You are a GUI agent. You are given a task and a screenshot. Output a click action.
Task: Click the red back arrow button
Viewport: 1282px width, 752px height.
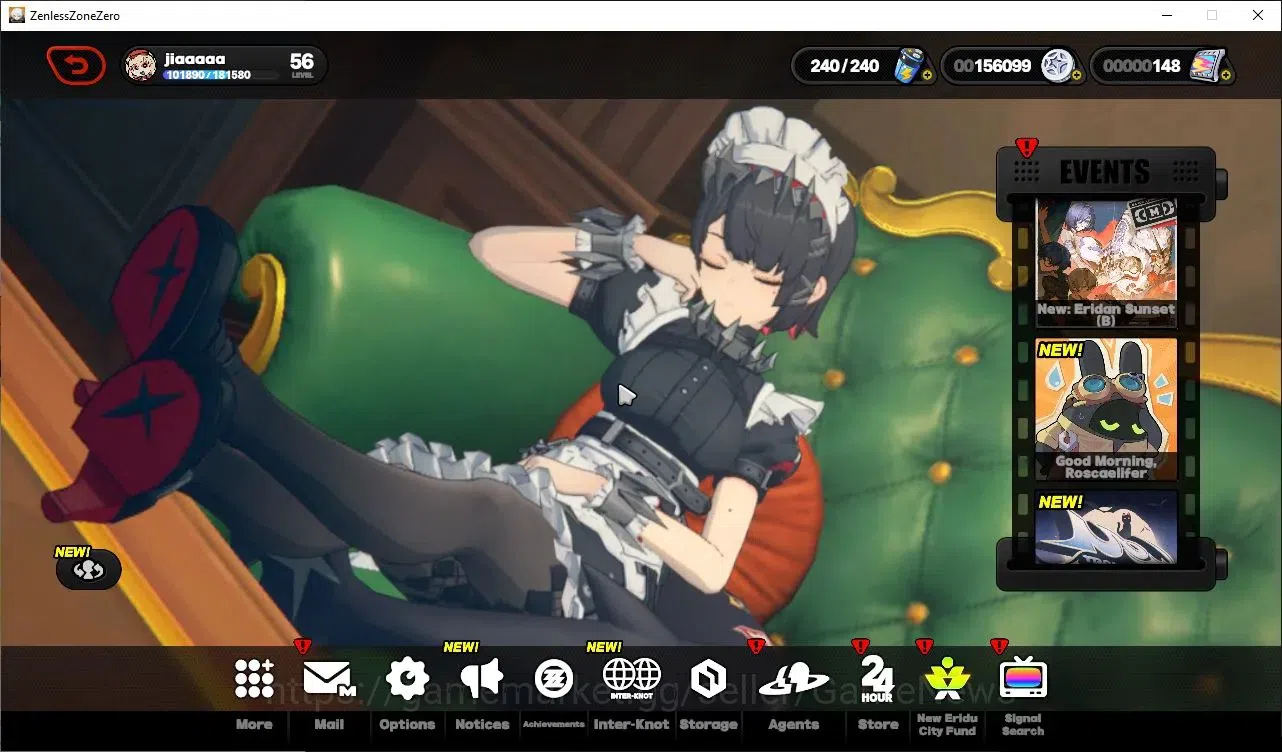(76, 66)
